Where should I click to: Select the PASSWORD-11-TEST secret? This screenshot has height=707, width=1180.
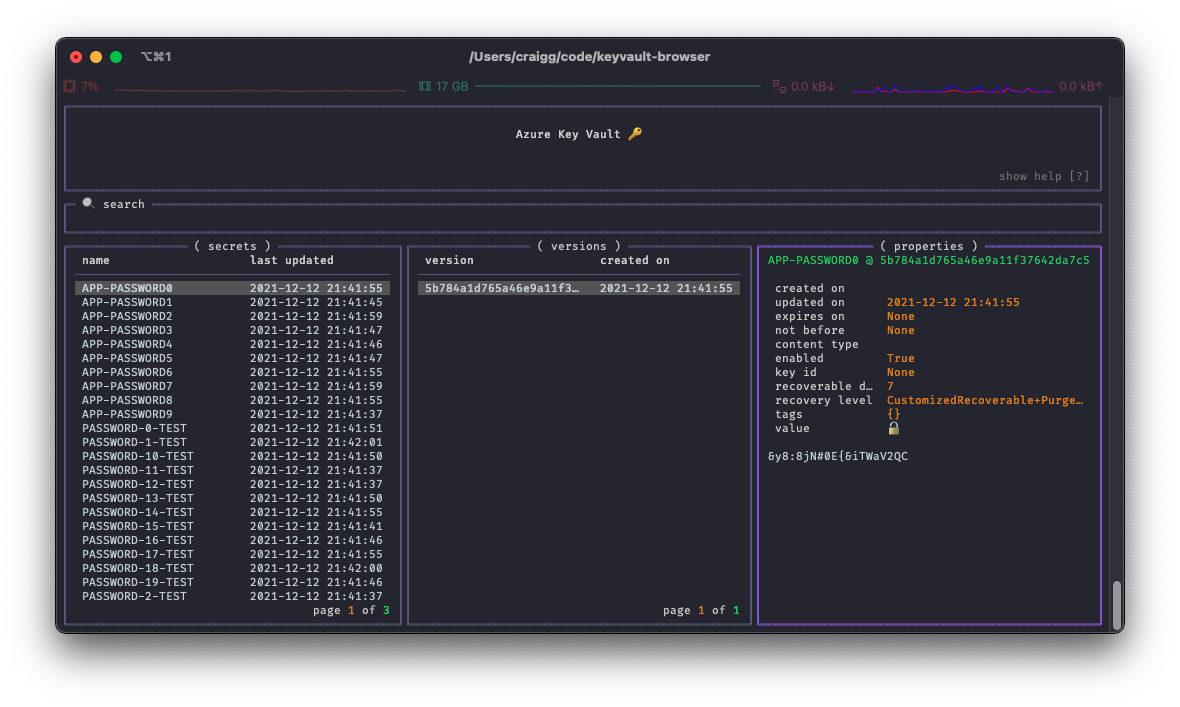(x=233, y=470)
